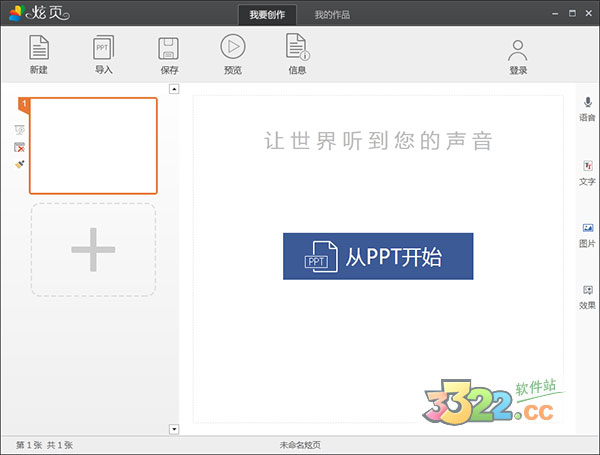
Task: Maximize the 炫页 window
Action: pos(572,13)
